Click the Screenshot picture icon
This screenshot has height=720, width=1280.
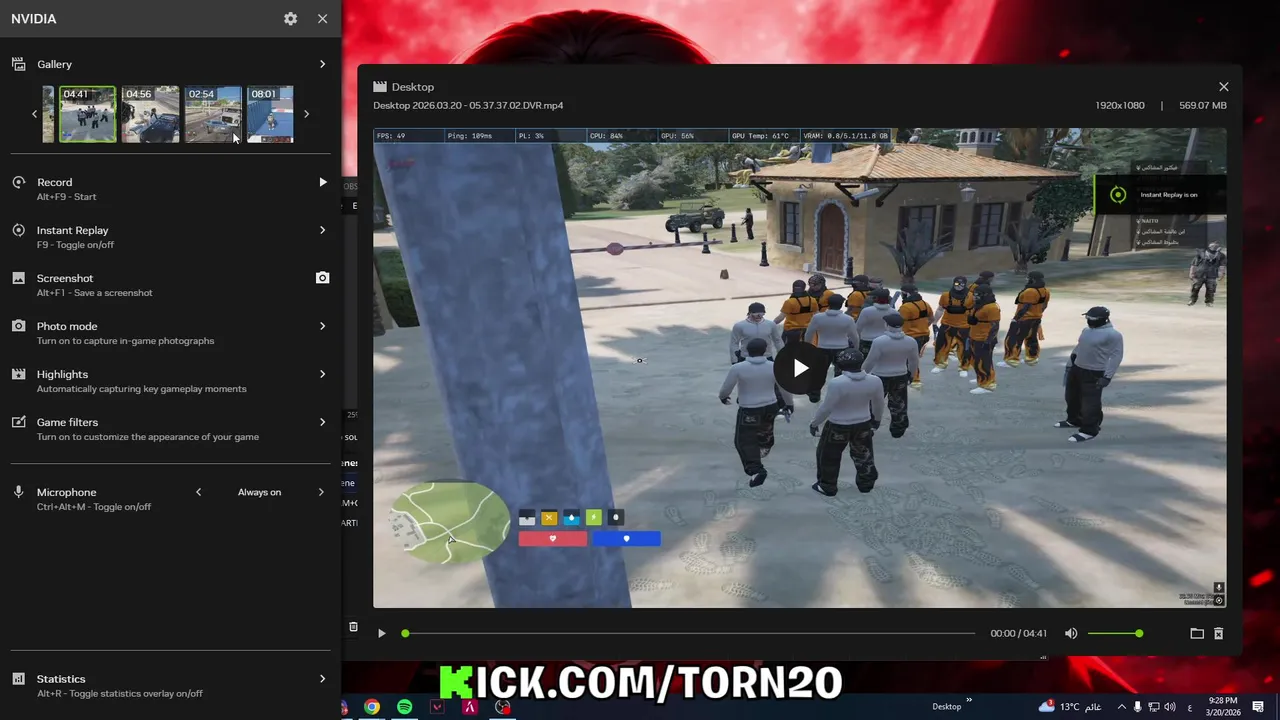[18, 278]
